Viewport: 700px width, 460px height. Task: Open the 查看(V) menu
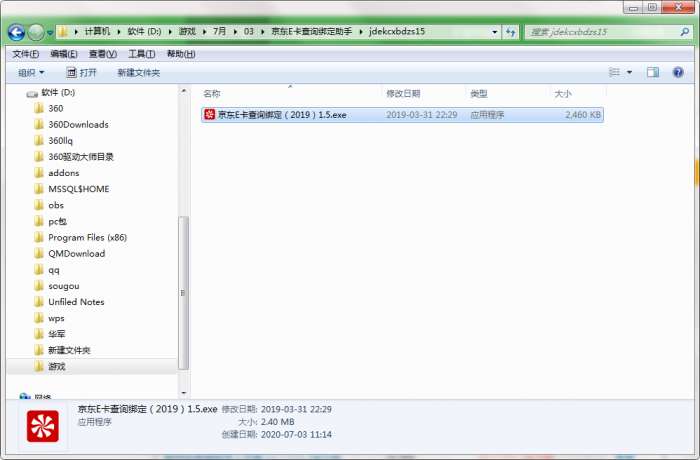pos(103,54)
